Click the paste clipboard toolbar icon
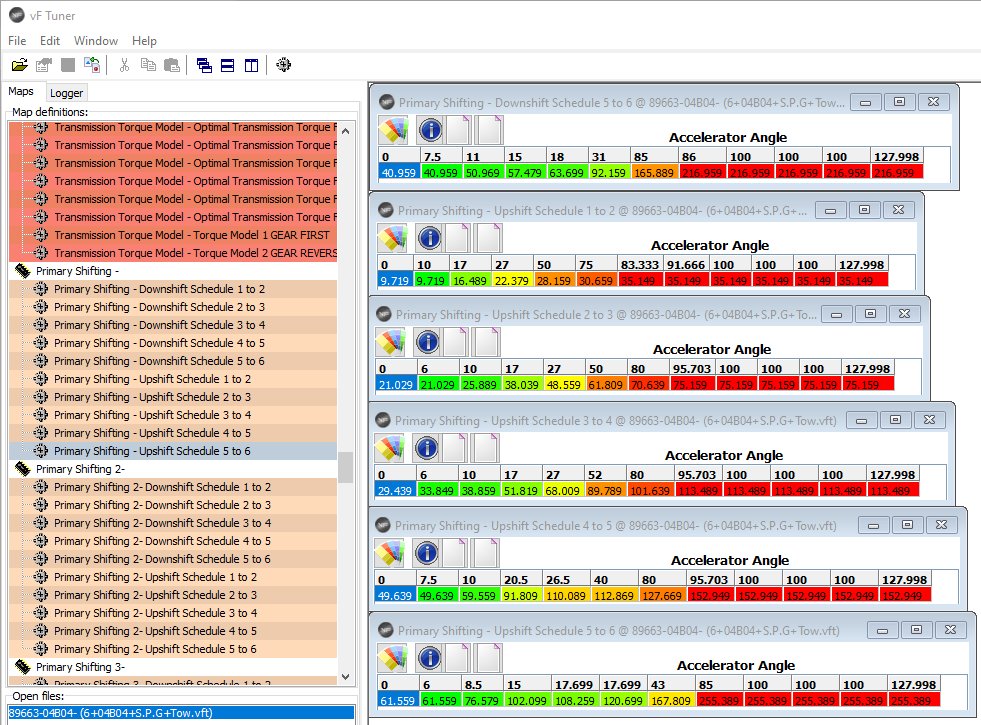The height and width of the screenshot is (725, 981). click(x=172, y=64)
